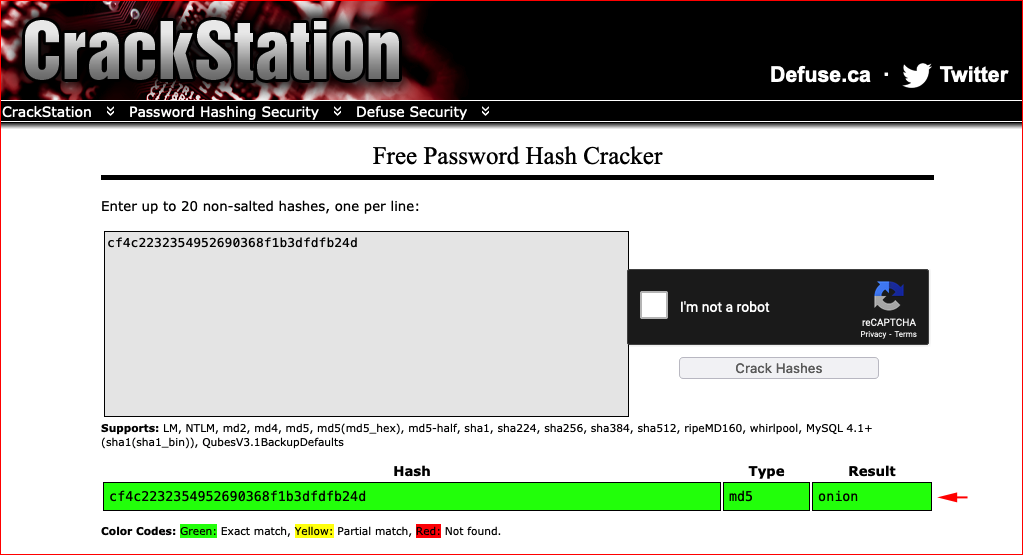Open the Defuse Security menu item
1023x555 pixels.
[412, 112]
